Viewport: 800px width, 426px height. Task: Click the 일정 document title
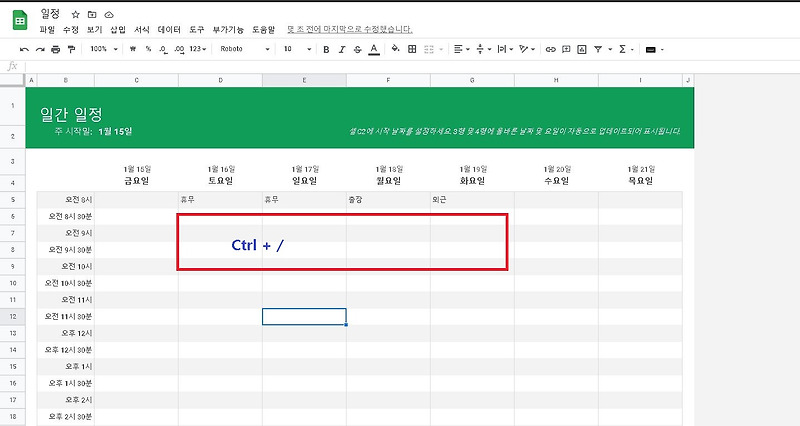click(x=51, y=14)
